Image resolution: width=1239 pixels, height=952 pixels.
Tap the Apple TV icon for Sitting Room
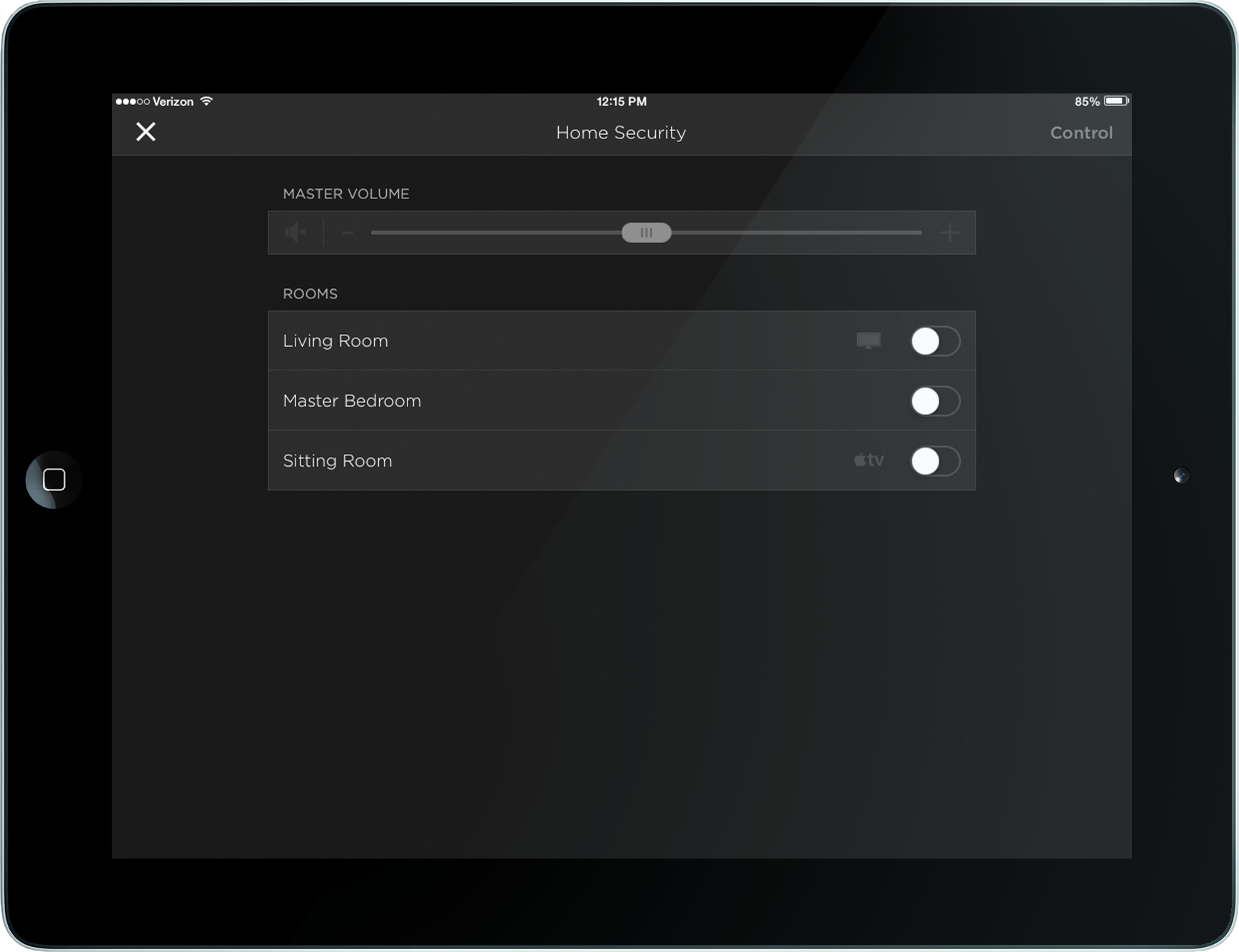tap(869, 460)
